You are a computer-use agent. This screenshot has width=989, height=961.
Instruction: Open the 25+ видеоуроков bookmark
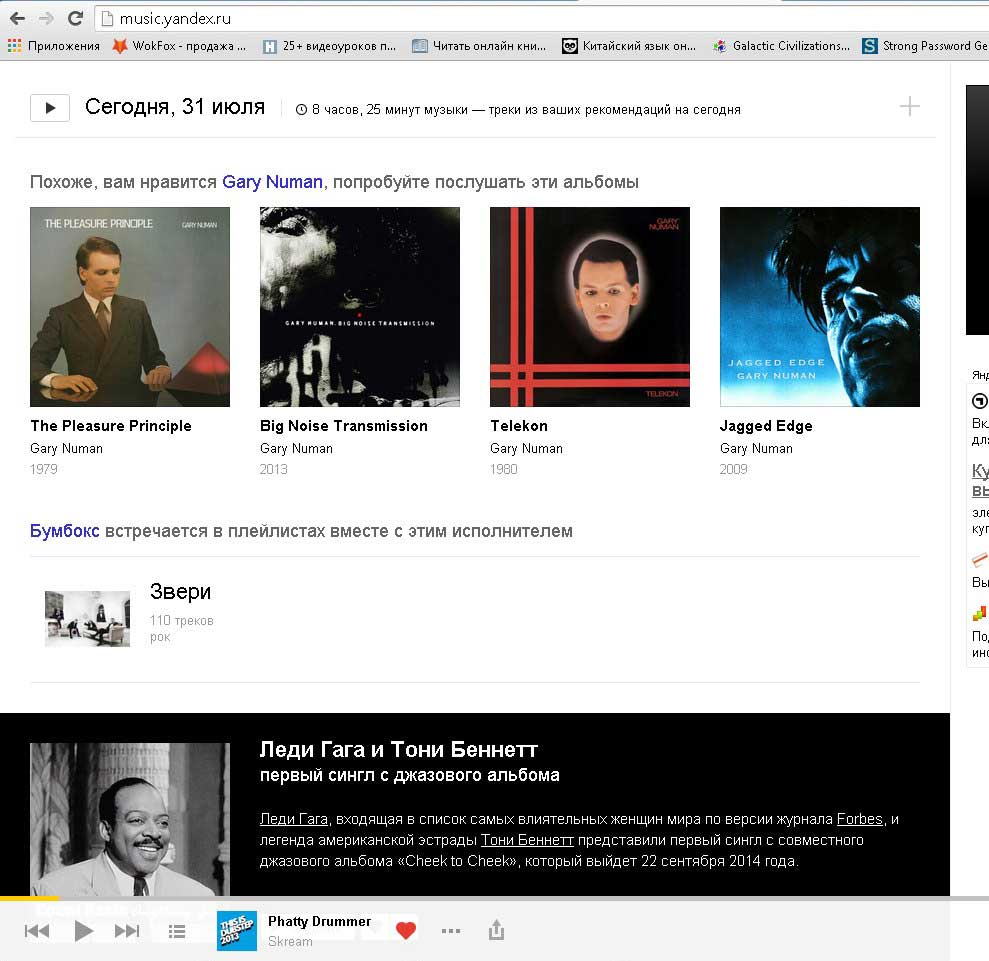pos(329,45)
